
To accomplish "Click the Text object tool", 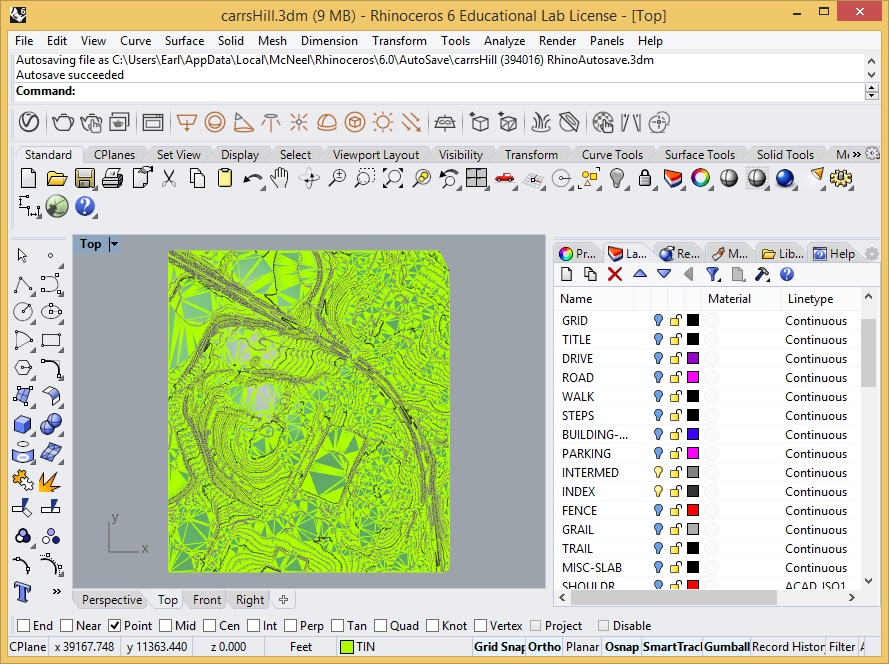I will (22, 591).
